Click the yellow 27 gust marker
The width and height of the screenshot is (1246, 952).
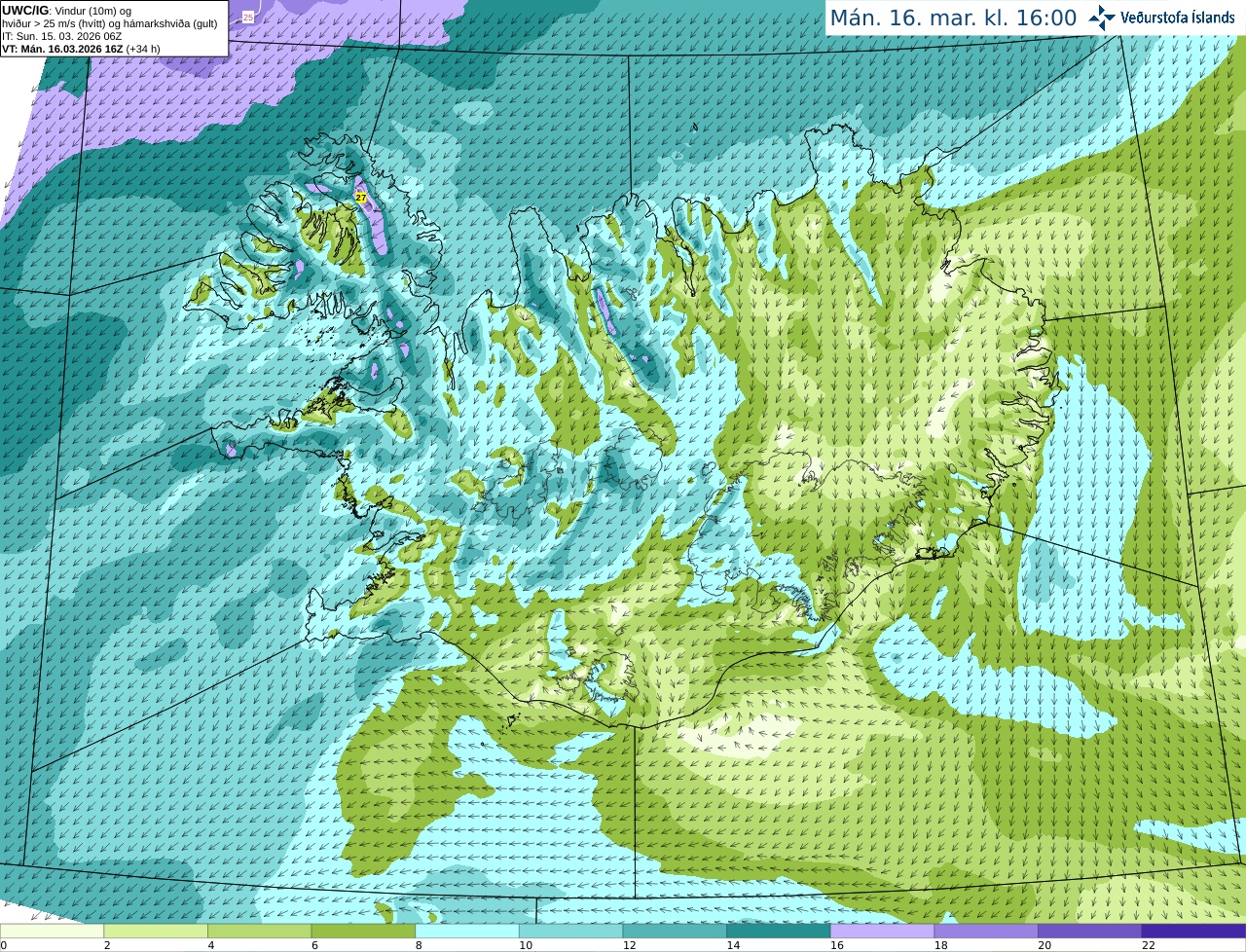point(361,197)
